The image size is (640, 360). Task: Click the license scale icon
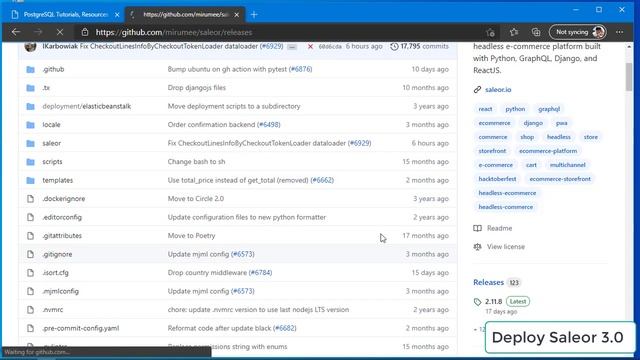click(477, 247)
